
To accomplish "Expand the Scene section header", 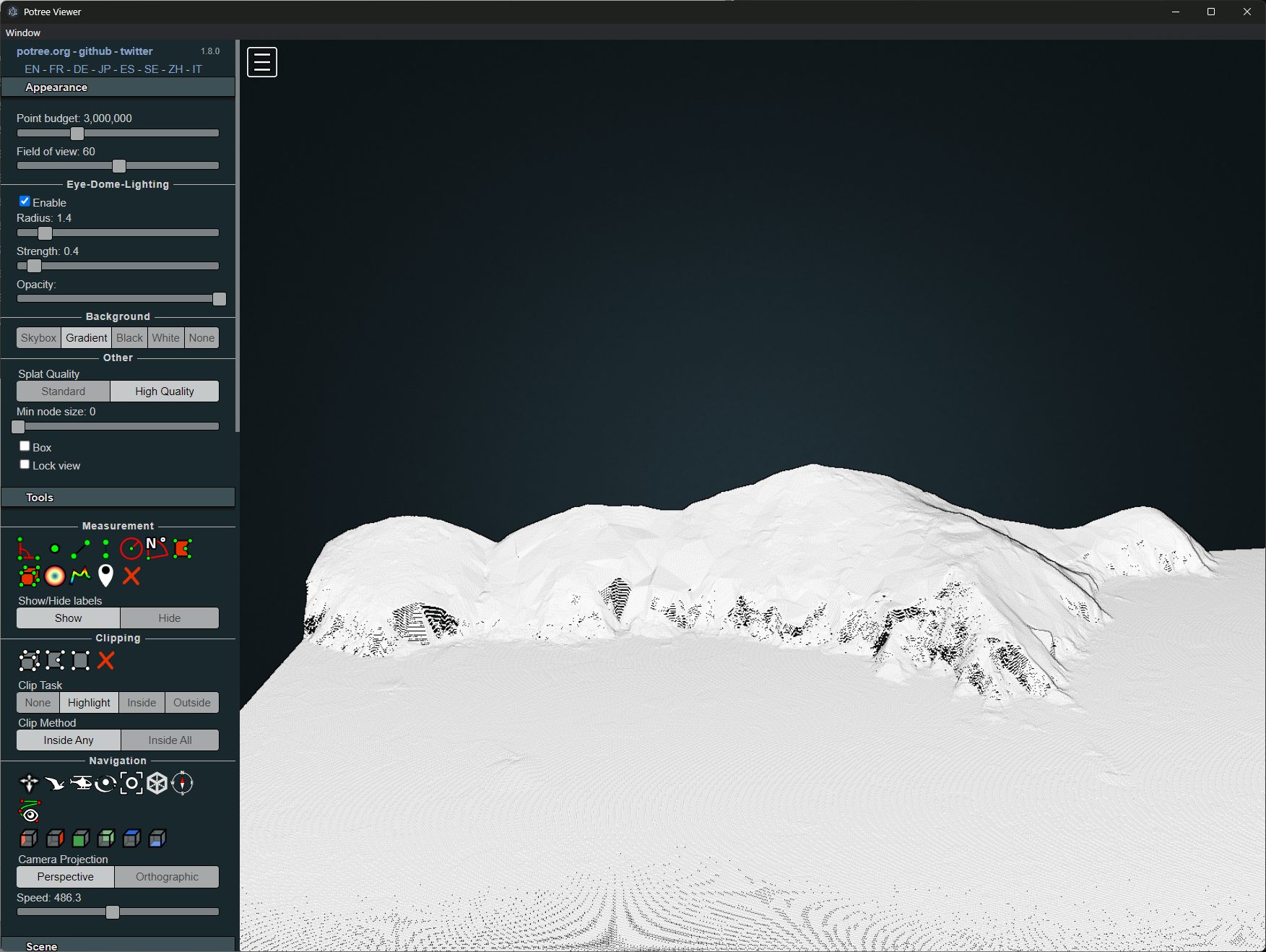I will [118, 945].
